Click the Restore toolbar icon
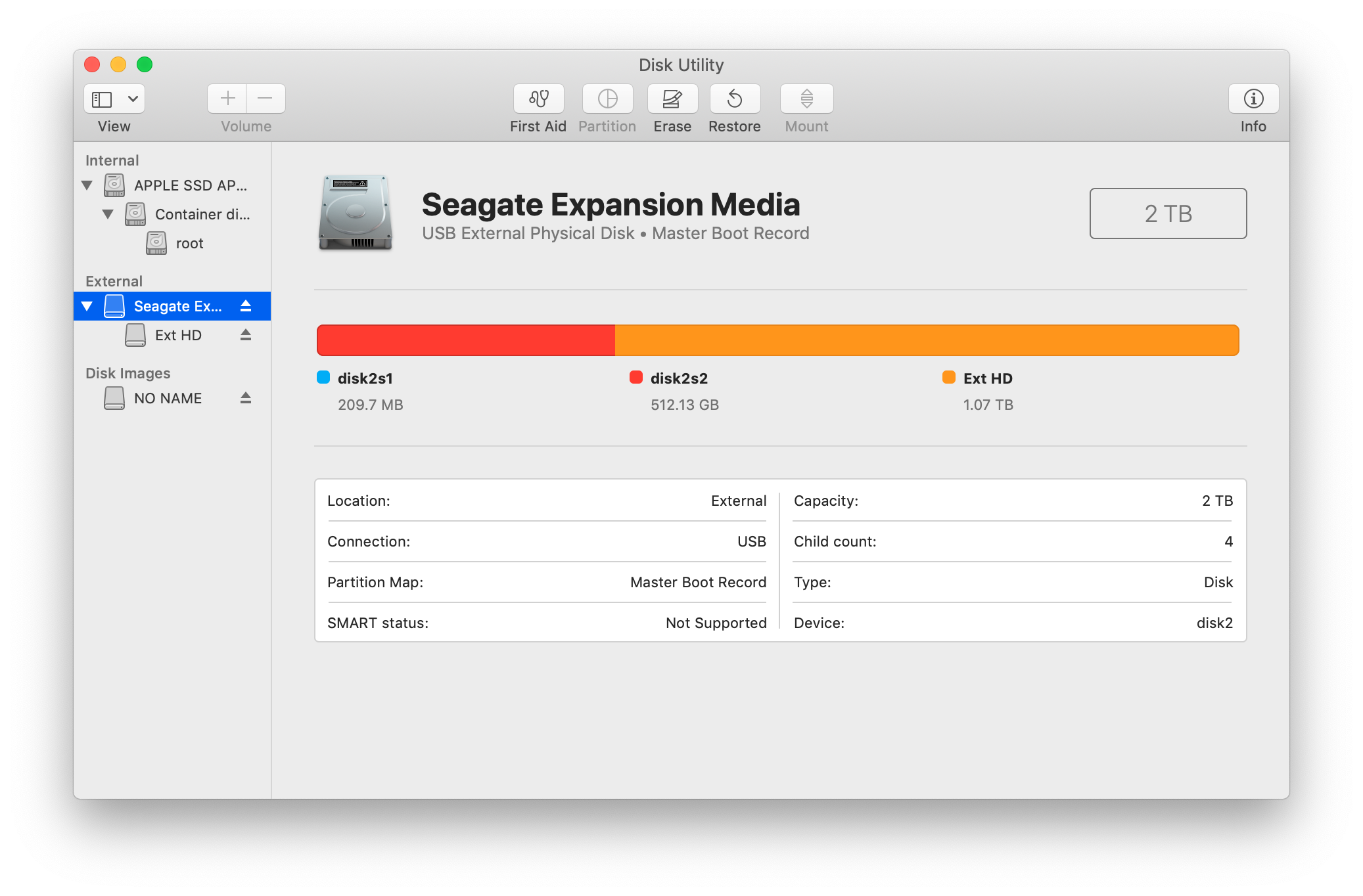The height and width of the screenshot is (896, 1363). [735, 99]
